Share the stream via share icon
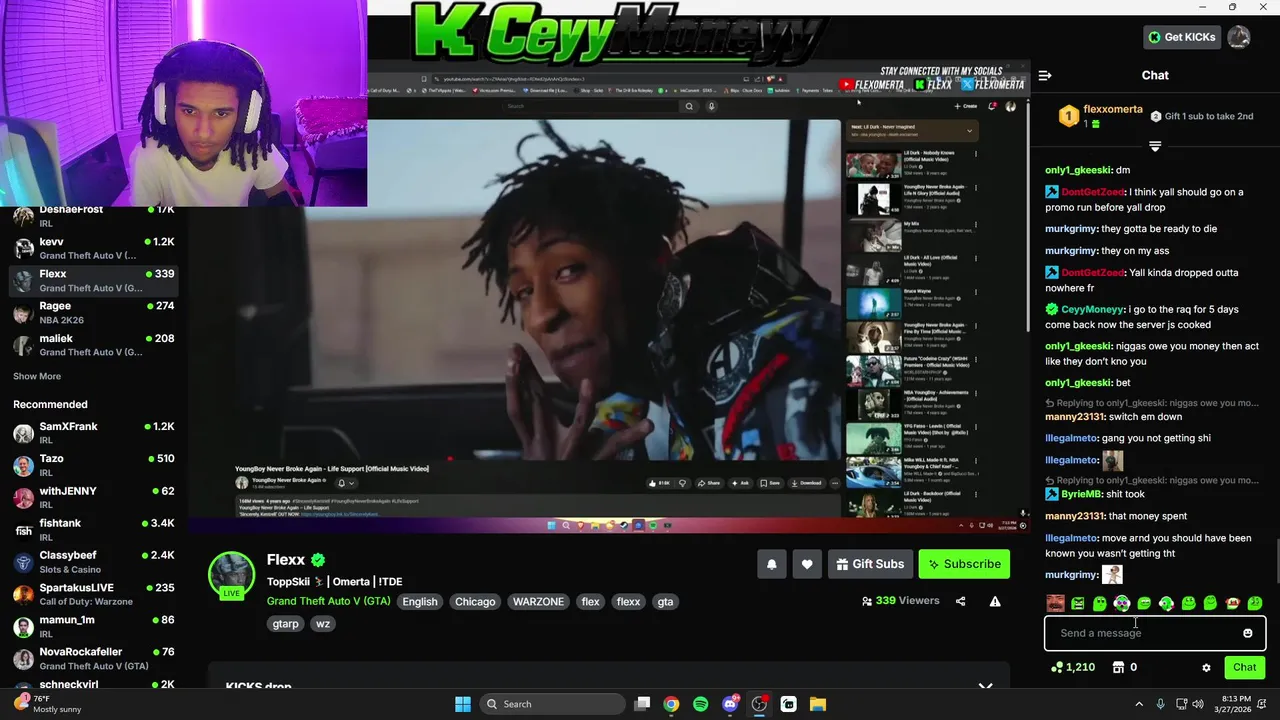The width and height of the screenshot is (1280, 720). point(960,601)
